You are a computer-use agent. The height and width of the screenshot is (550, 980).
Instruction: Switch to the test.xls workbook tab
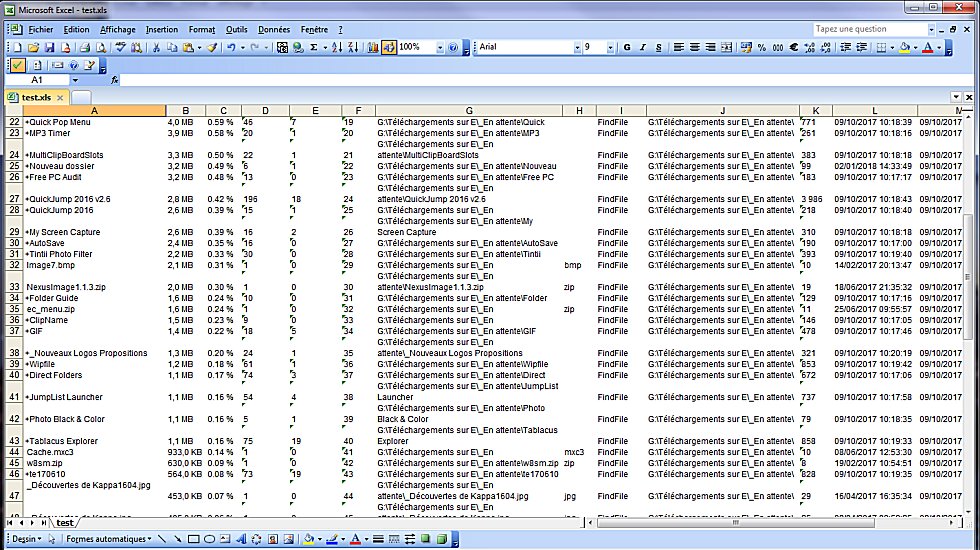click(36, 98)
